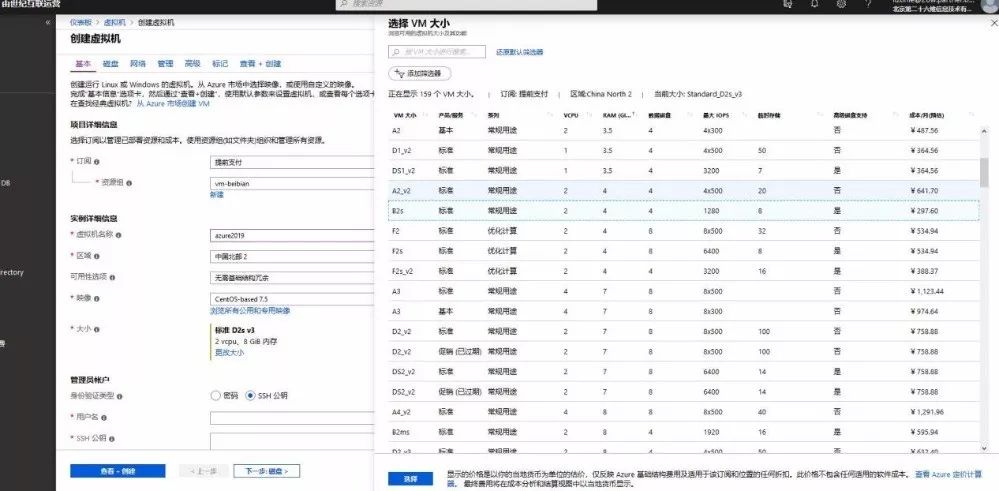Screen dimensions: 999x491
Task: Collapse the left sidebar with double chevron
Action: [48, 22]
